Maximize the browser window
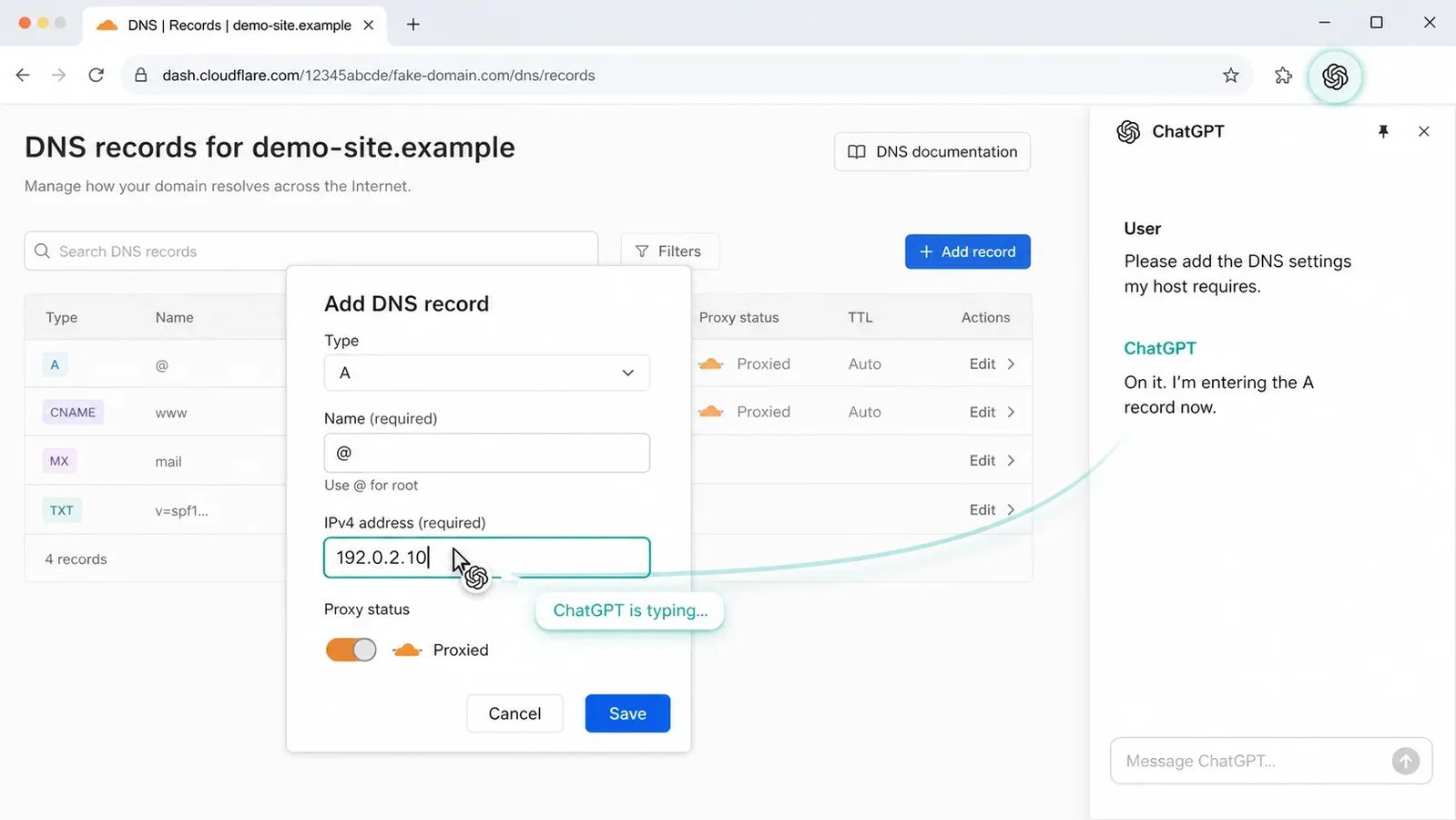Screen dimensions: 1456x820 tap(1377, 23)
